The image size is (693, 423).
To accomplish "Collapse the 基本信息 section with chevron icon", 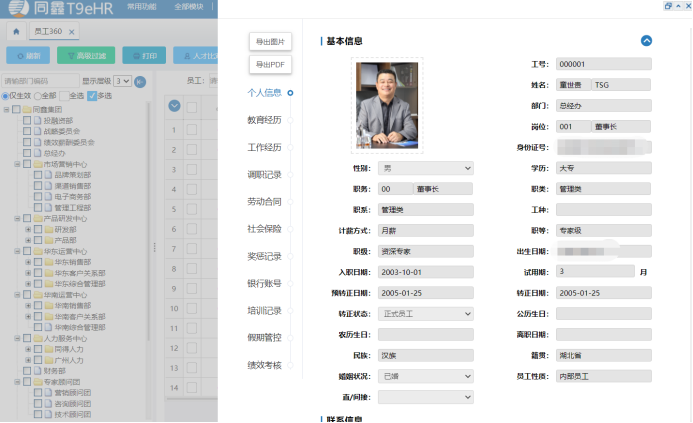I will 646,41.
